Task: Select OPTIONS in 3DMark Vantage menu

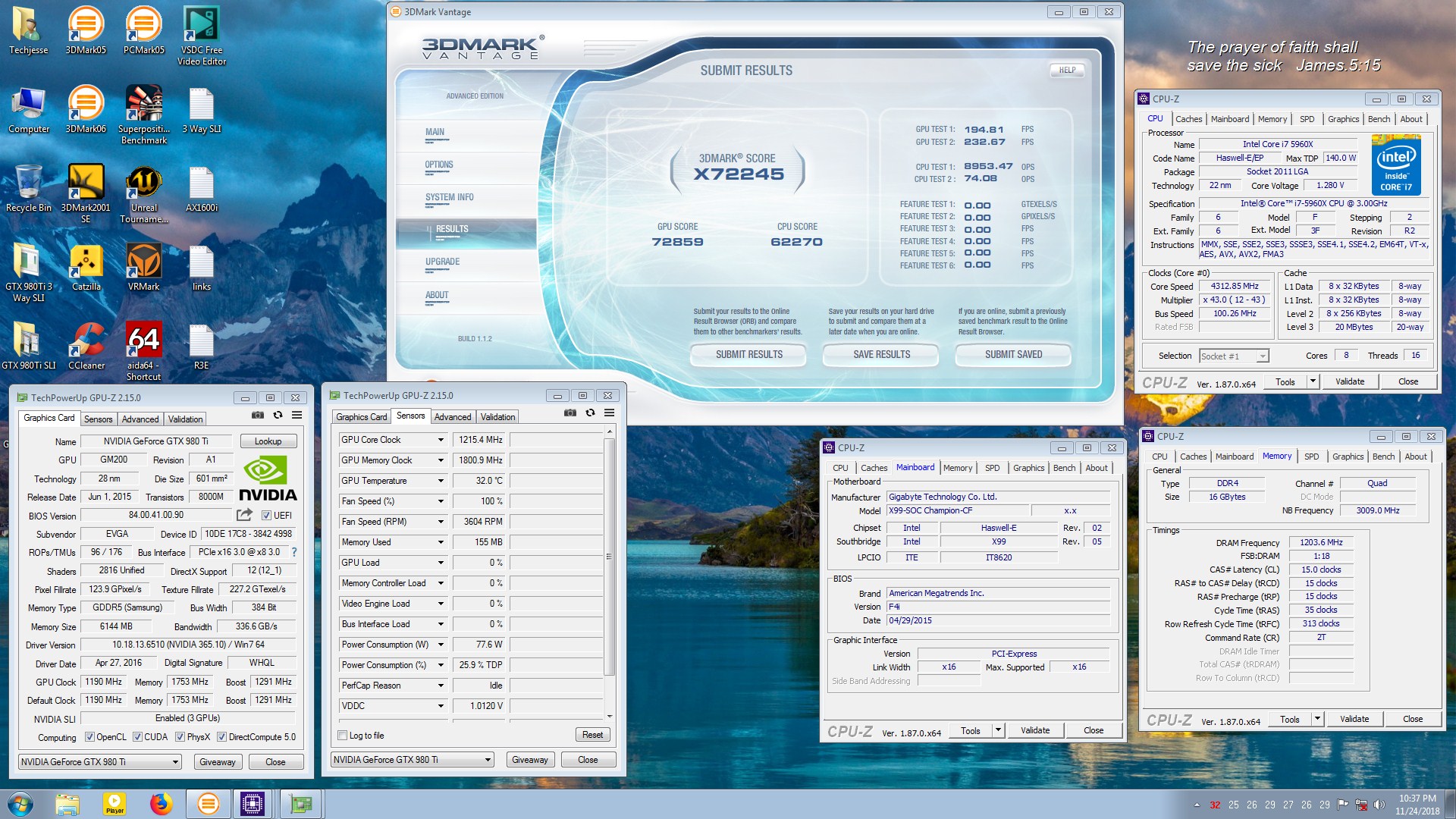Action: (x=439, y=165)
